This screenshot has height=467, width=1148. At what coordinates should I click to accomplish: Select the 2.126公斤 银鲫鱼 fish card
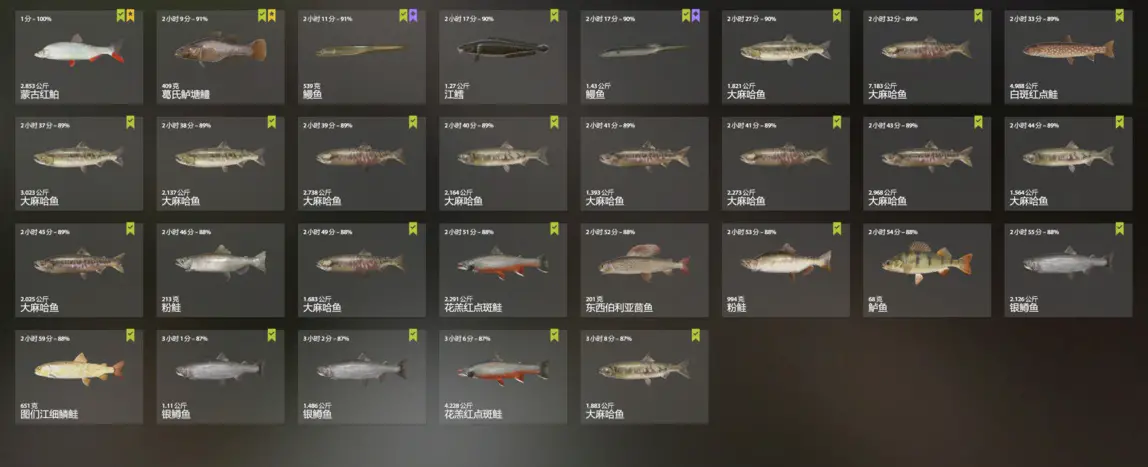click(x=1068, y=270)
